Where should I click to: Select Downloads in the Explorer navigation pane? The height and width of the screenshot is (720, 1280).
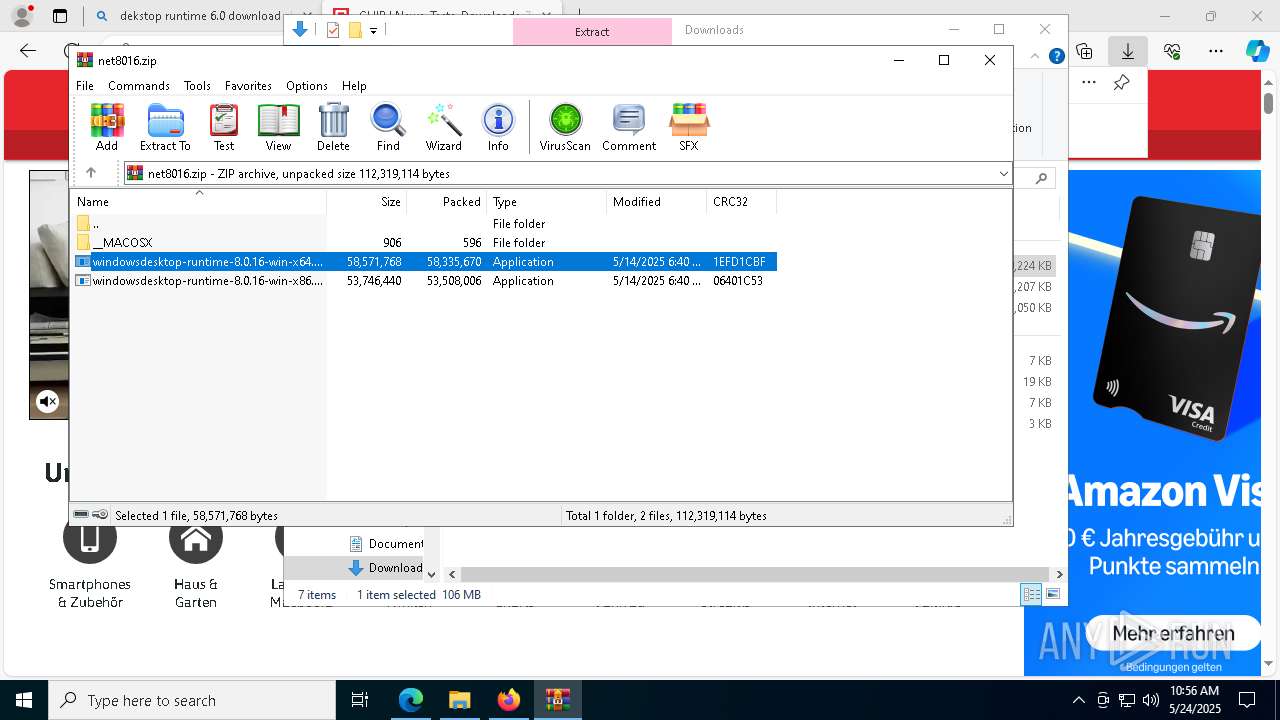(x=385, y=568)
